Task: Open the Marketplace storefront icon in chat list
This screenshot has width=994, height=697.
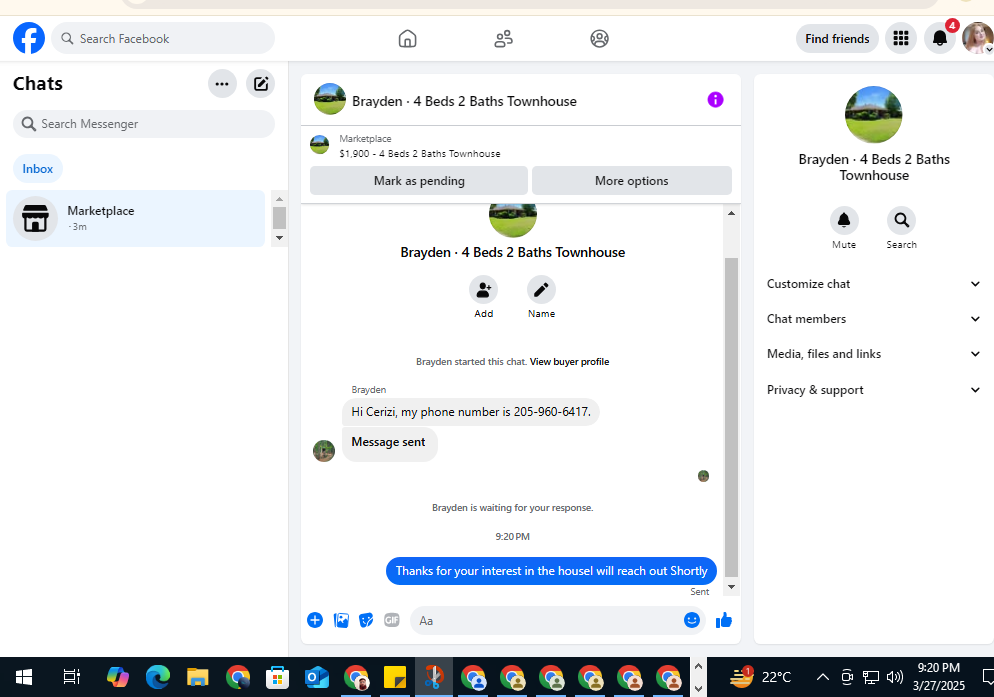Action: click(x=36, y=218)
